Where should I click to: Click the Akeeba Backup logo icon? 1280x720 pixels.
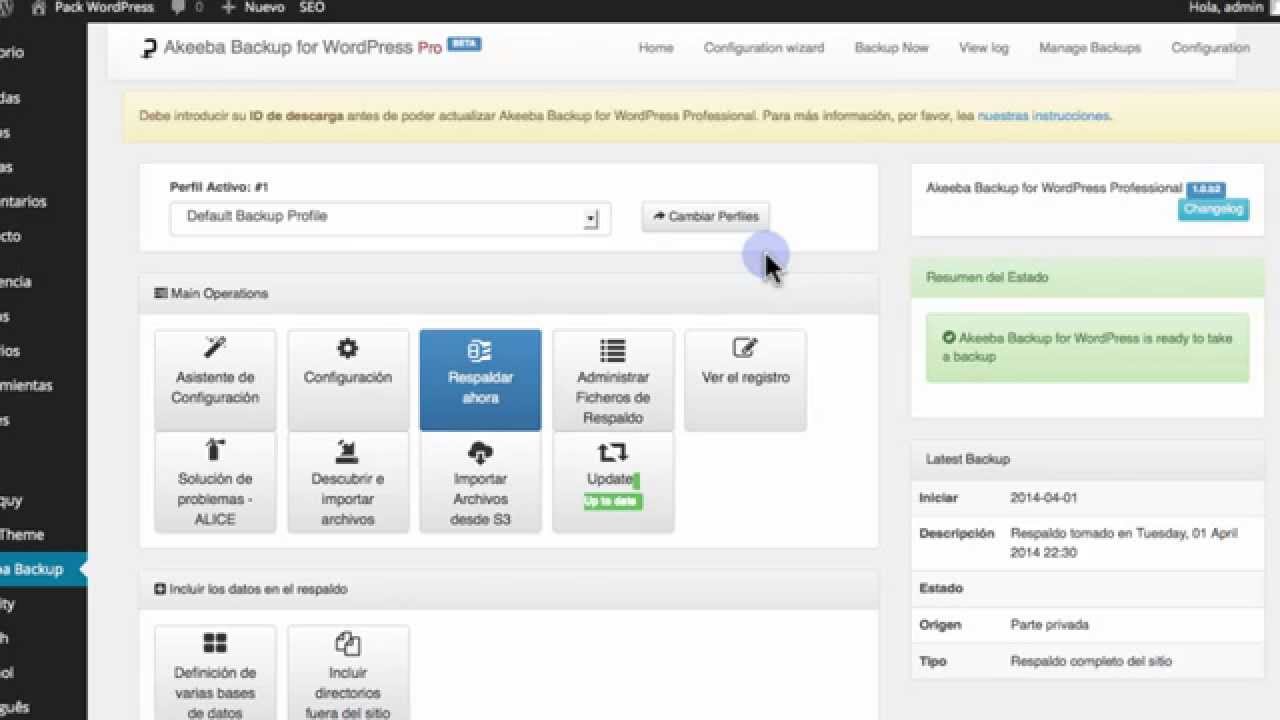click(148, 48)
